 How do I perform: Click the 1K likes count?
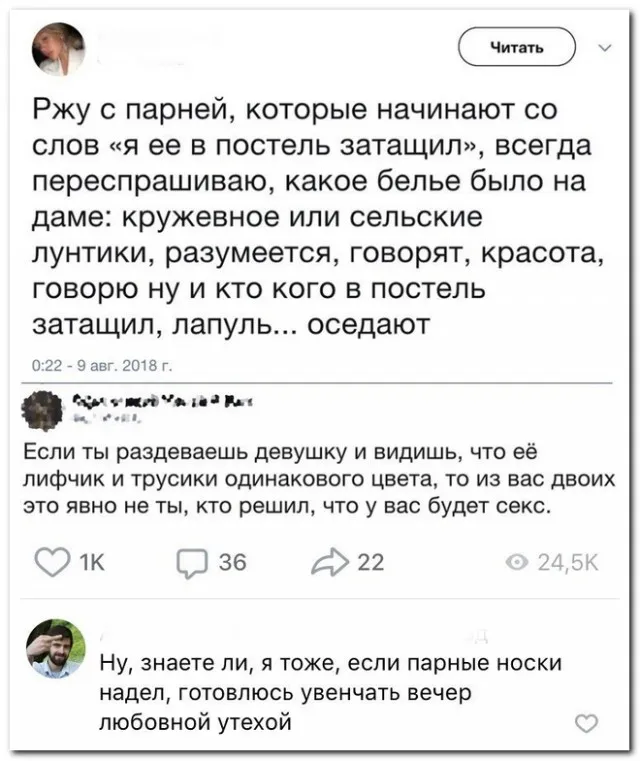click(x=90, y=564)
